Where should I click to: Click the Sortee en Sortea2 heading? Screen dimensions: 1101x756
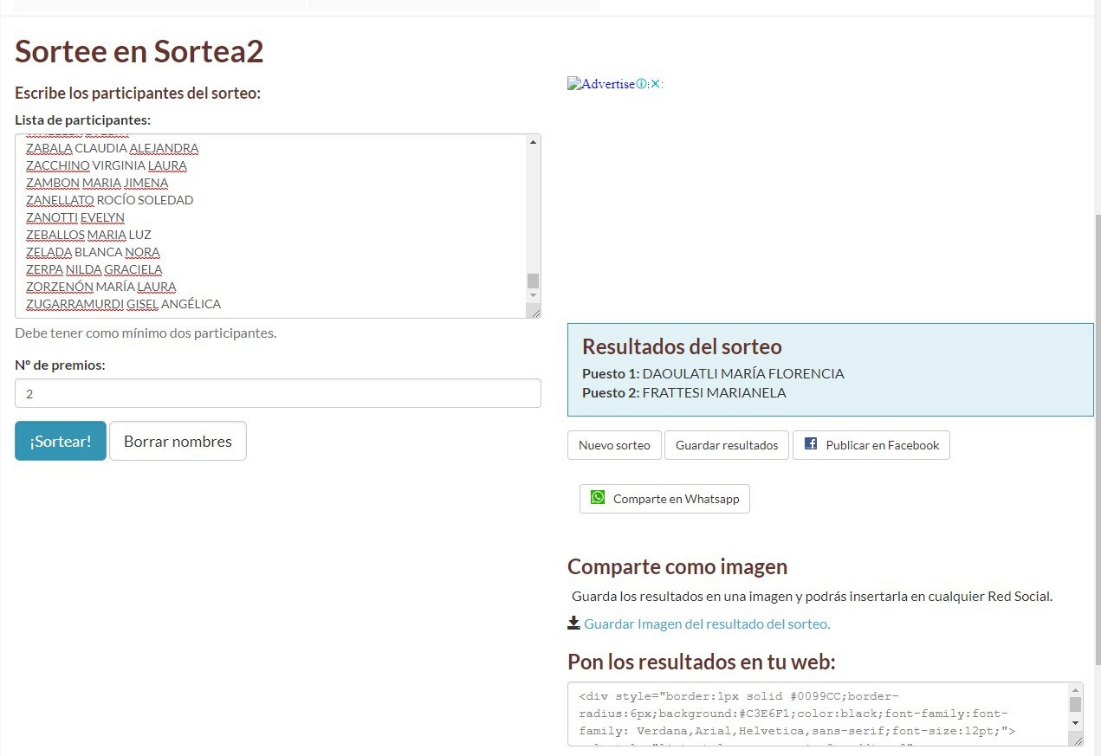139,51
